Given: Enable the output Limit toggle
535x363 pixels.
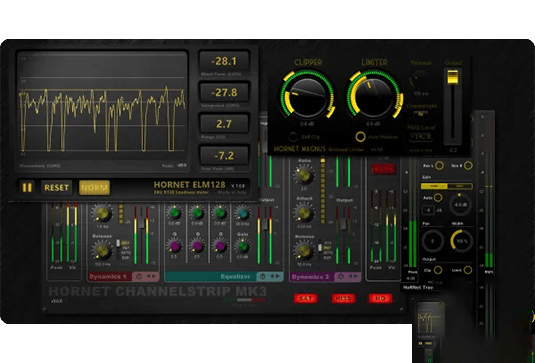Looking at the screenshot, I should (x=468, y=270).
